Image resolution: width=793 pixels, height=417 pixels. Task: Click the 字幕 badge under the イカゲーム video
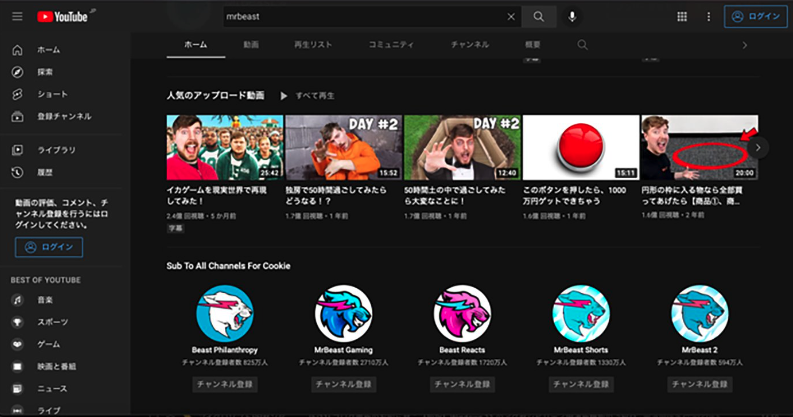175,228
